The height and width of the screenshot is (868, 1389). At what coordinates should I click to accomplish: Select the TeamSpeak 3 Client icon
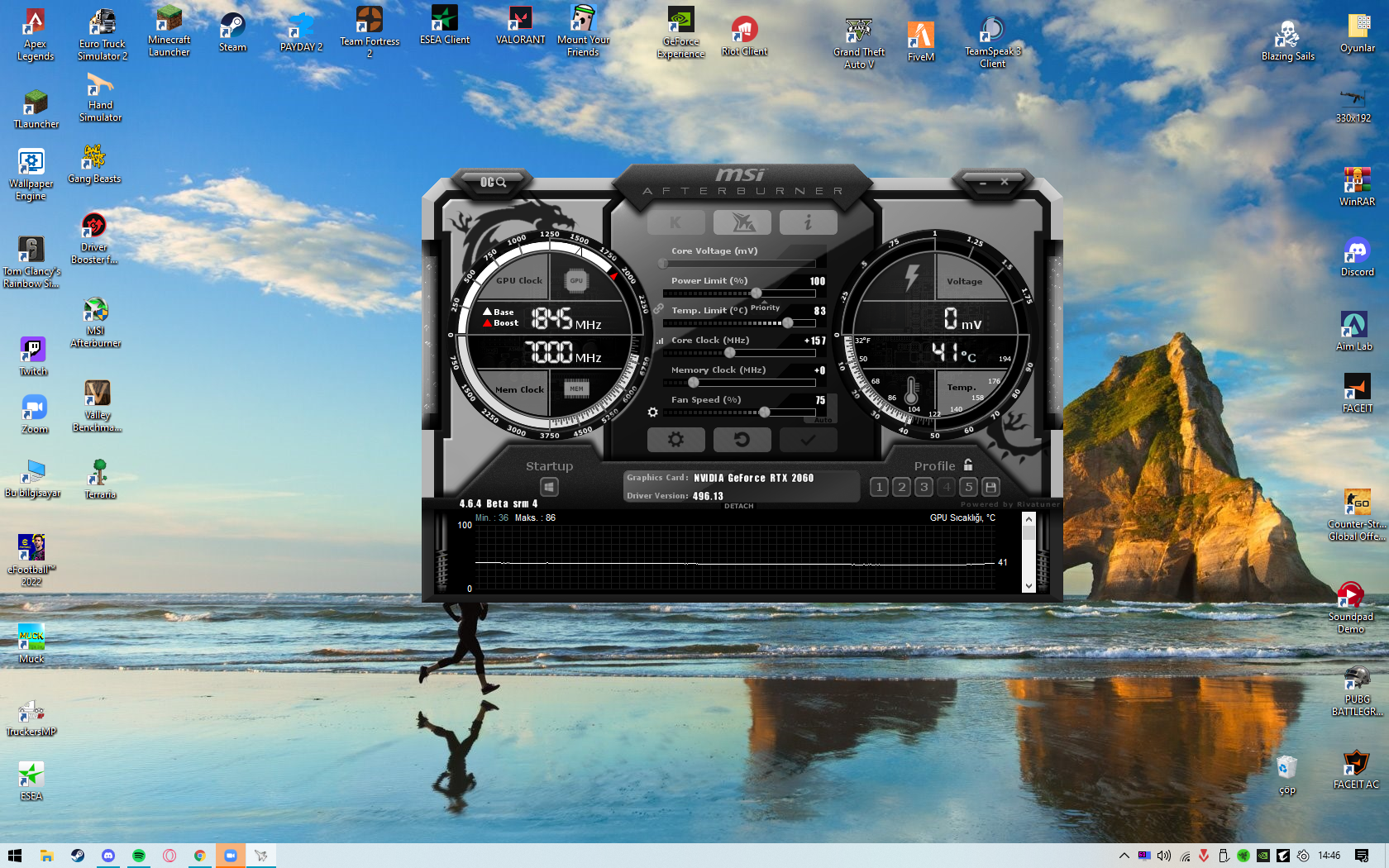(x=992, y=43)
